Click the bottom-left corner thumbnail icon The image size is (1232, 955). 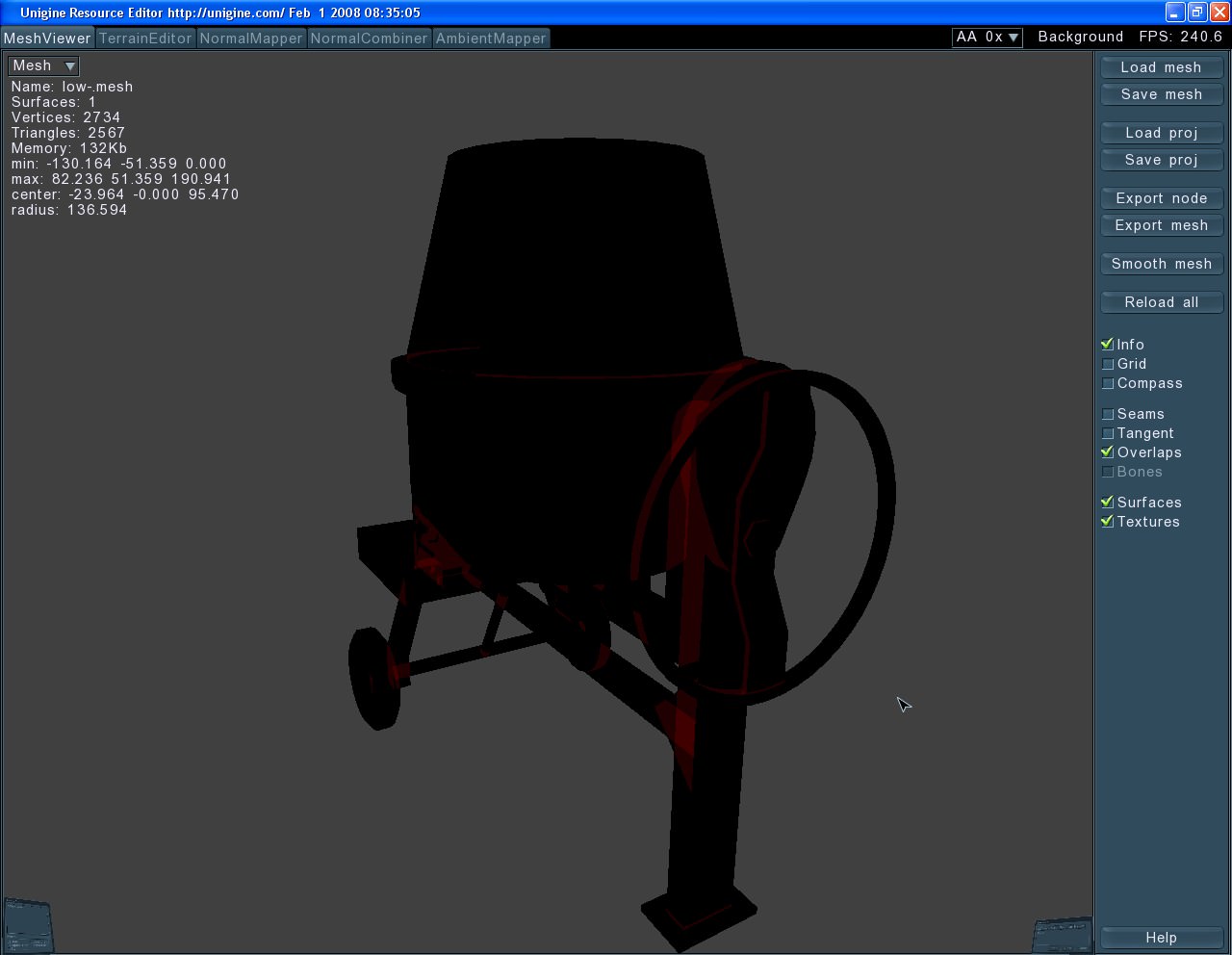coord(27,925)
